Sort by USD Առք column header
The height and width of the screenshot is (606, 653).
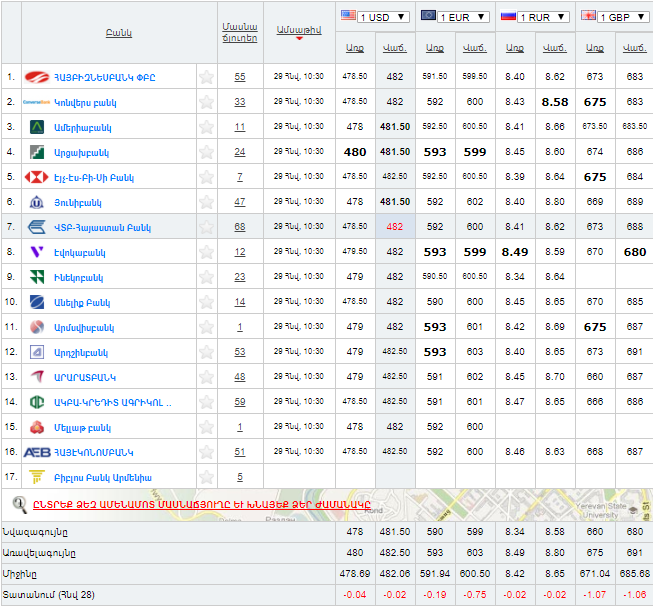coord(355,48)
